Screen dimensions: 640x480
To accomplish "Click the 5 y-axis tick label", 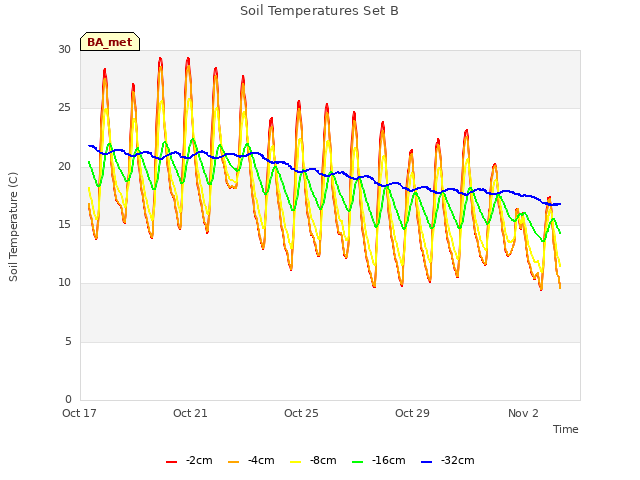I will pos(68,342).
